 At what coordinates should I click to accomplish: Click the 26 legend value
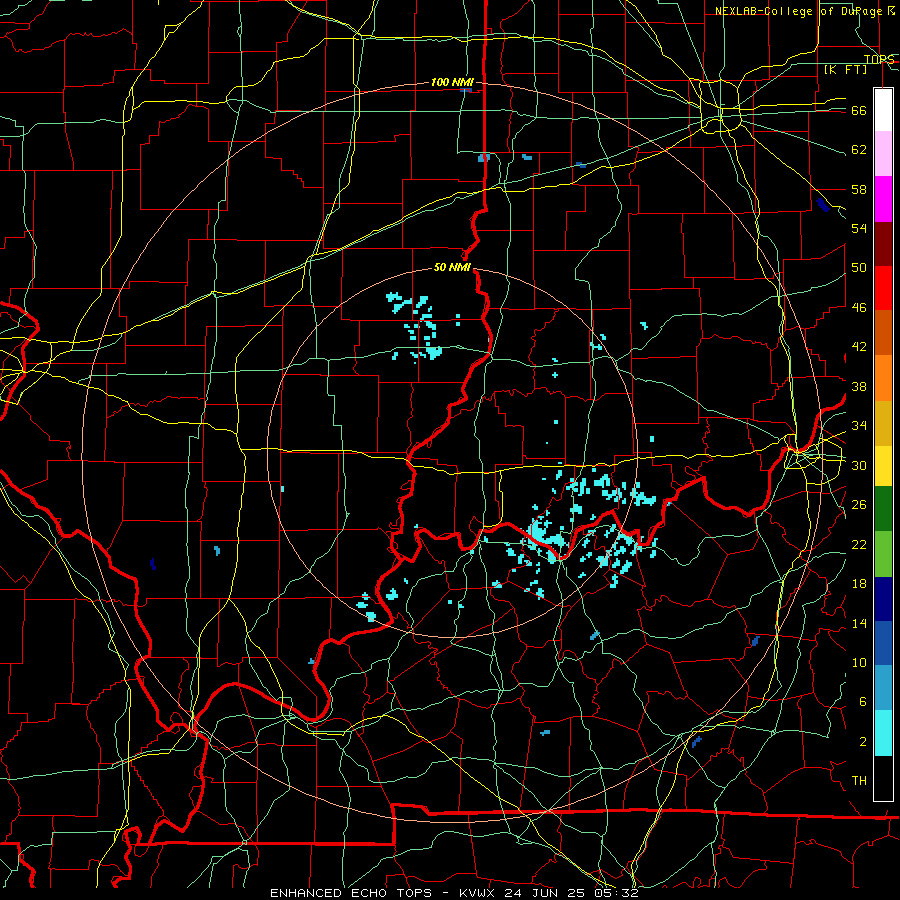coord(859,505)
